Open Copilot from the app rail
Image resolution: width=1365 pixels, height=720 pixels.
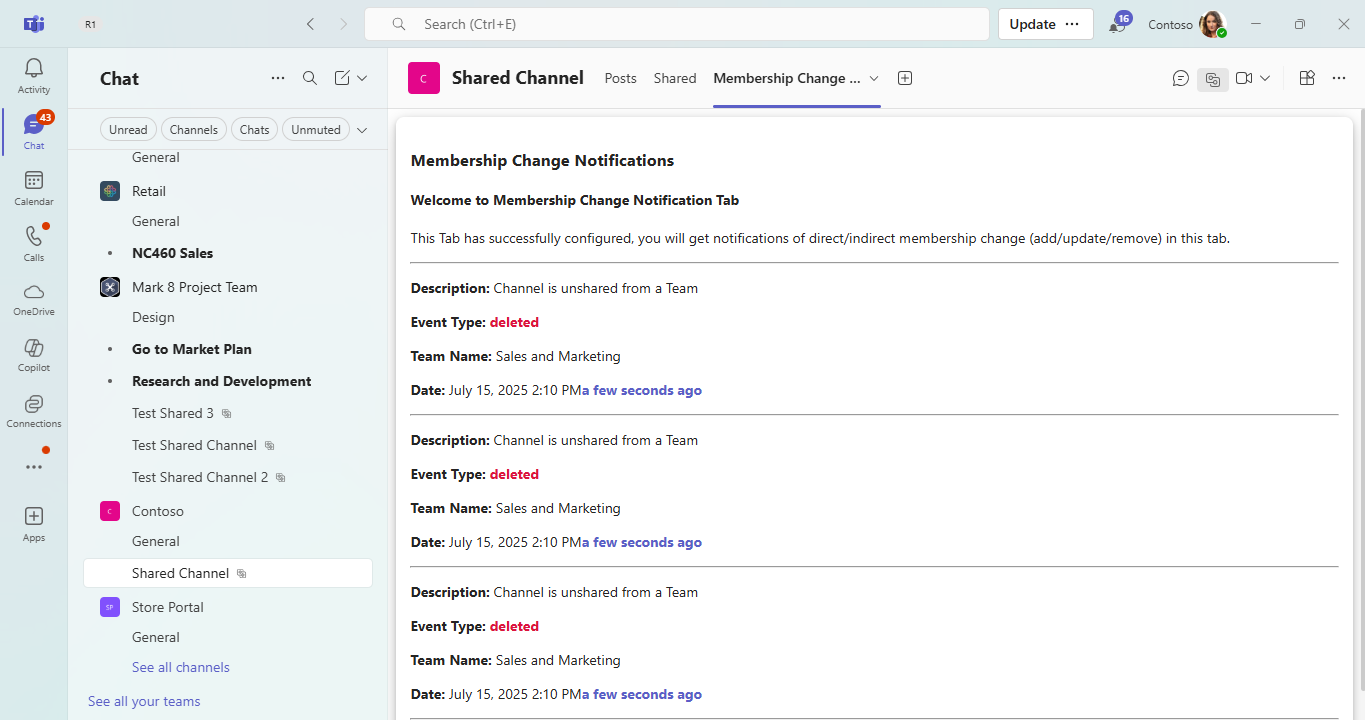tap(34, 355)
